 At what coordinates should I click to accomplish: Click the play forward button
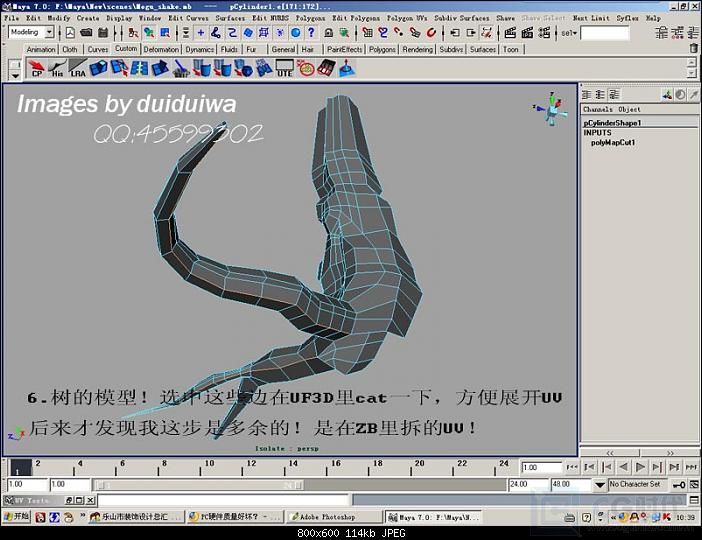pos(641,467)
